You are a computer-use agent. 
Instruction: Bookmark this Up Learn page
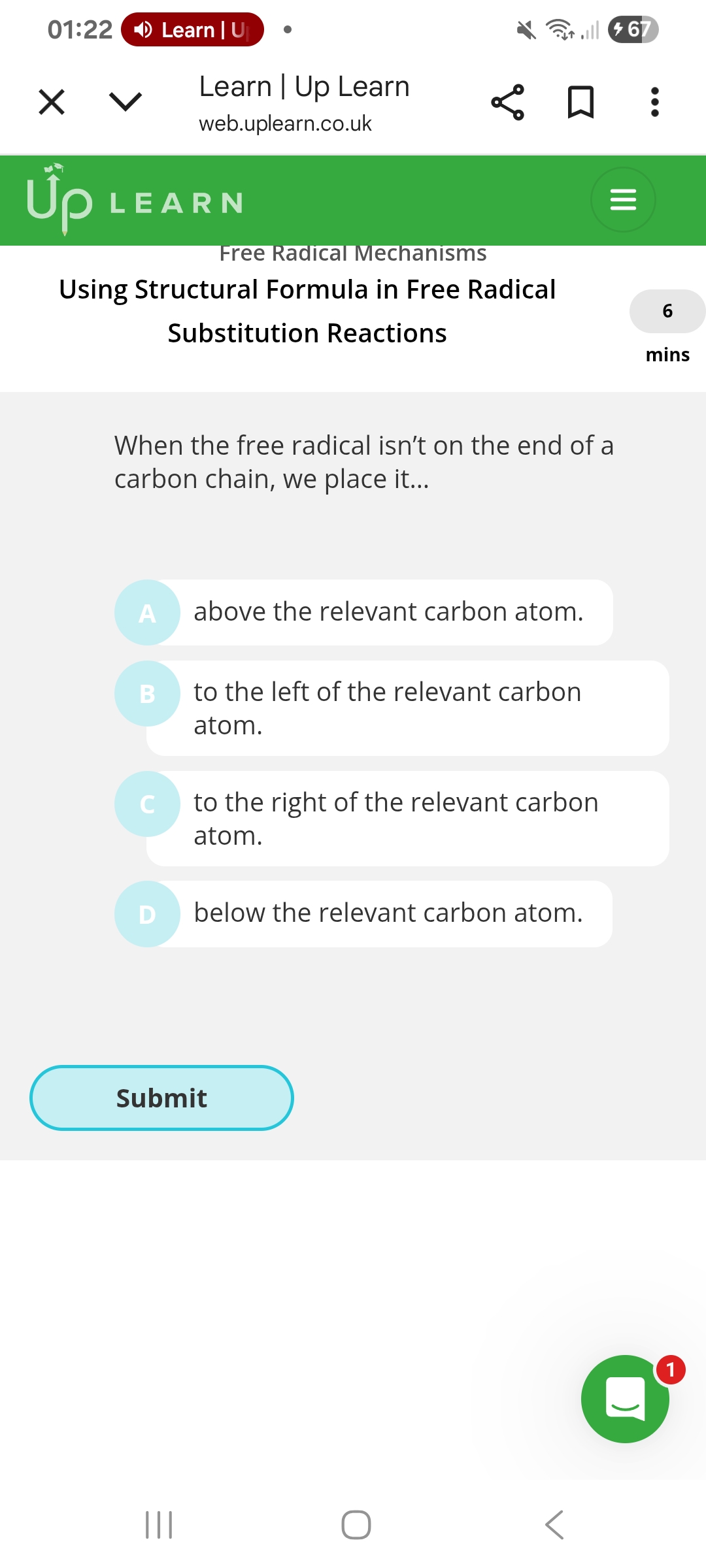580,102
